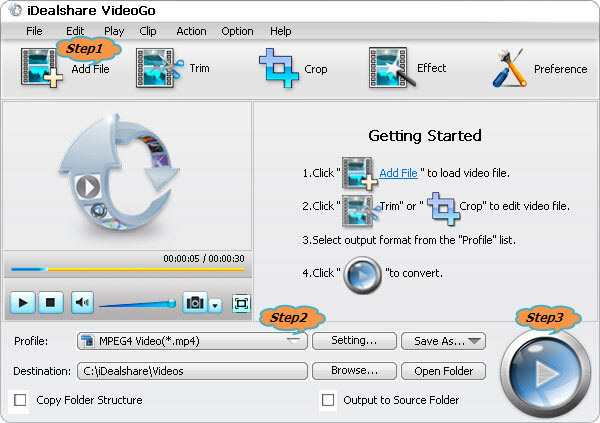Click the Destination: label
This screenshot has width=600, height=423.
point(42,371)
